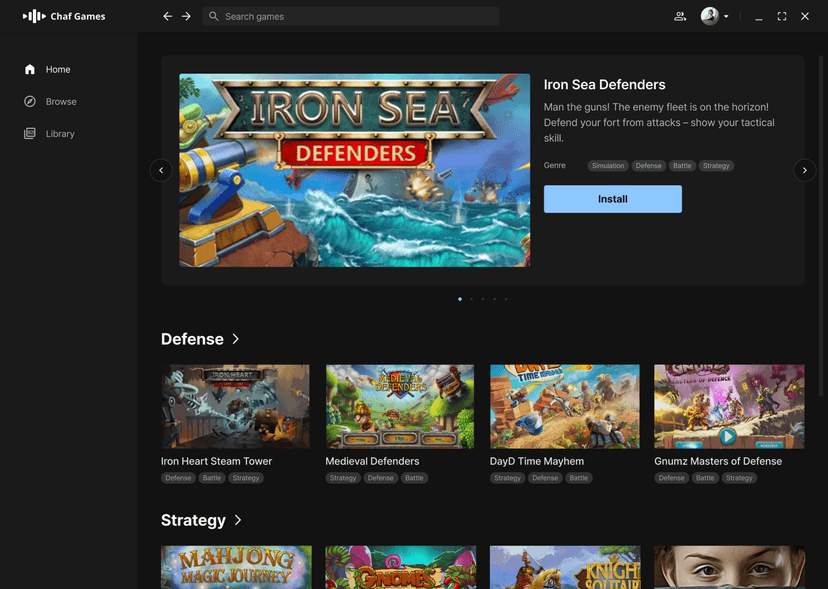This screenshot has width=828, height=589.
Task: Click the Home icon in the sidebar
Action: point(30,69)
